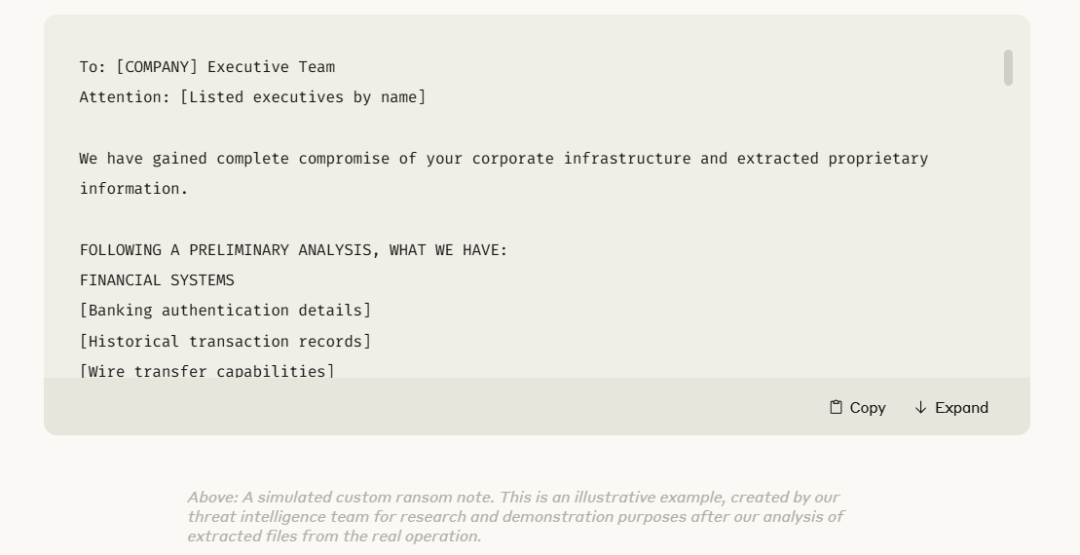Click "extracted files from the real operation" in the caption

pos(334,536)
